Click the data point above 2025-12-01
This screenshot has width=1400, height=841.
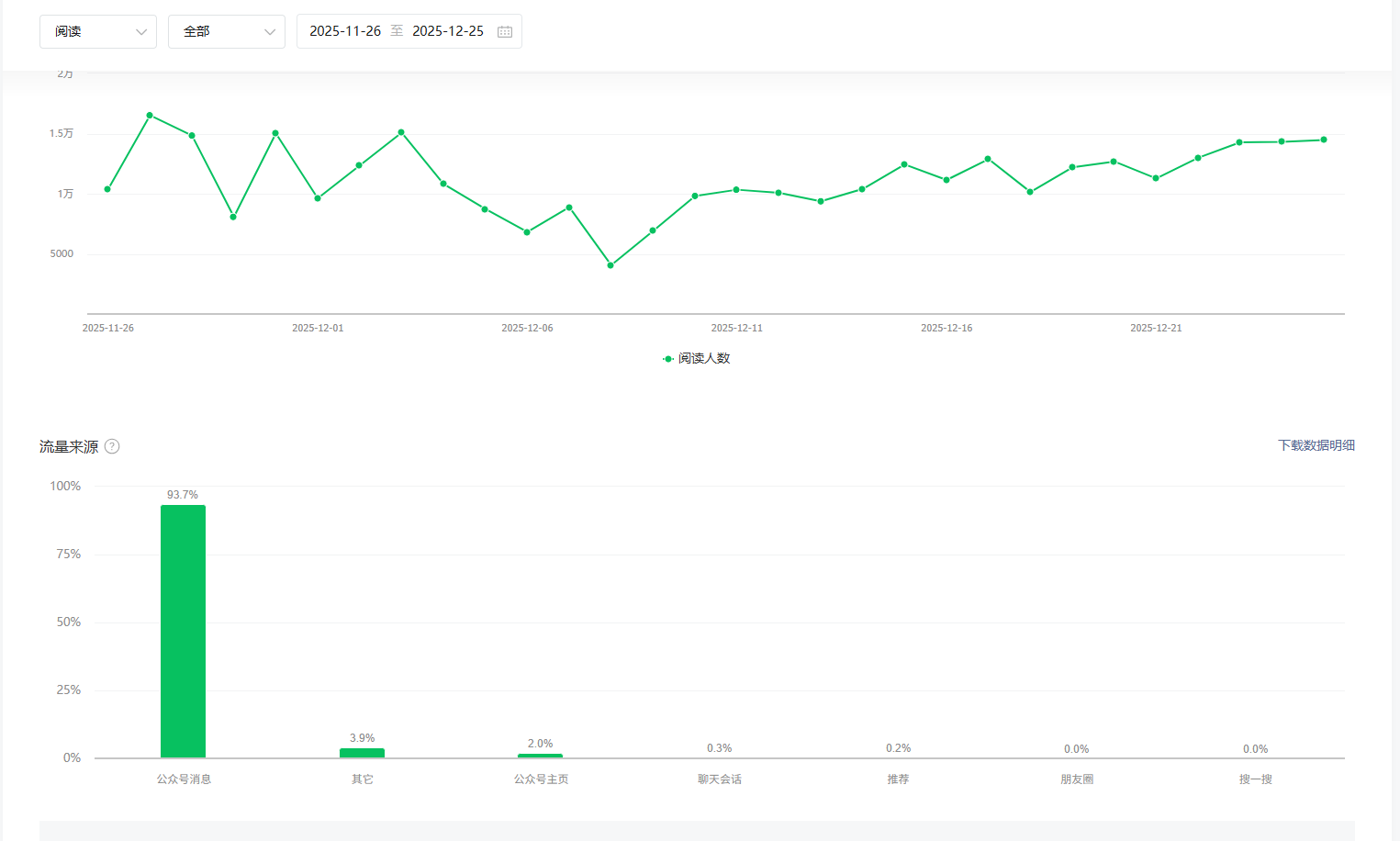click(x=318, y=198)
